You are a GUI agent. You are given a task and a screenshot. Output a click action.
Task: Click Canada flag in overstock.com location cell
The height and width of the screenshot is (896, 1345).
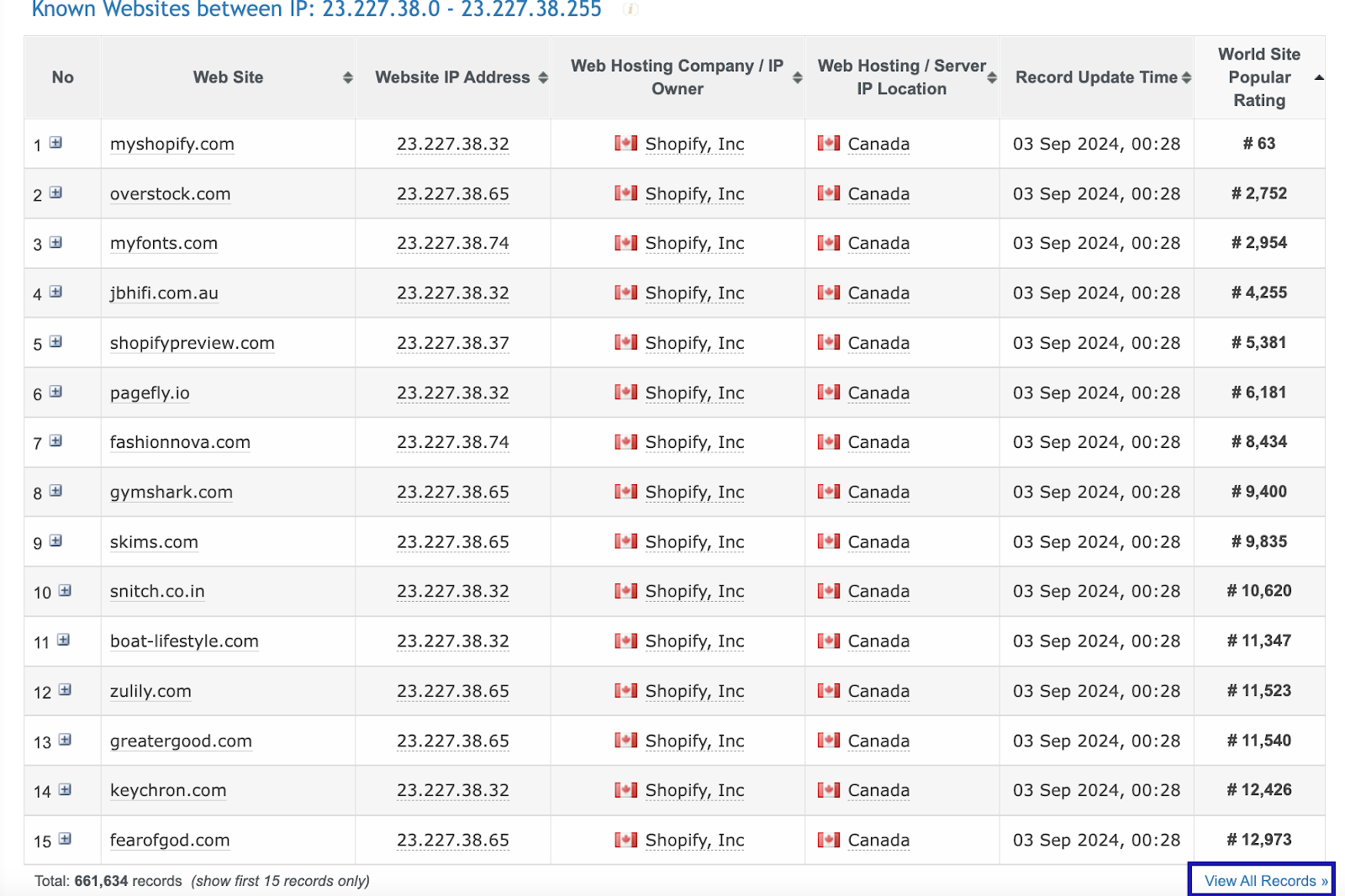(828, 192)
